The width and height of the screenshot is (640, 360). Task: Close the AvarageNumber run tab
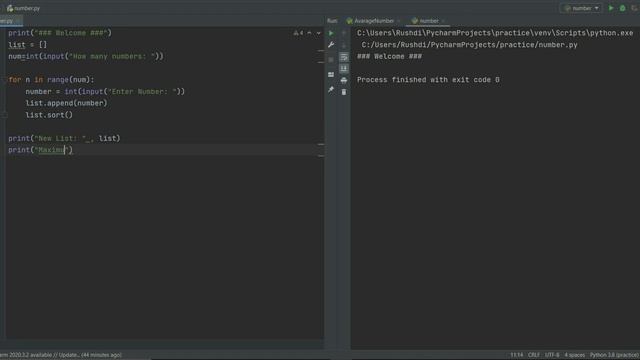399,21
